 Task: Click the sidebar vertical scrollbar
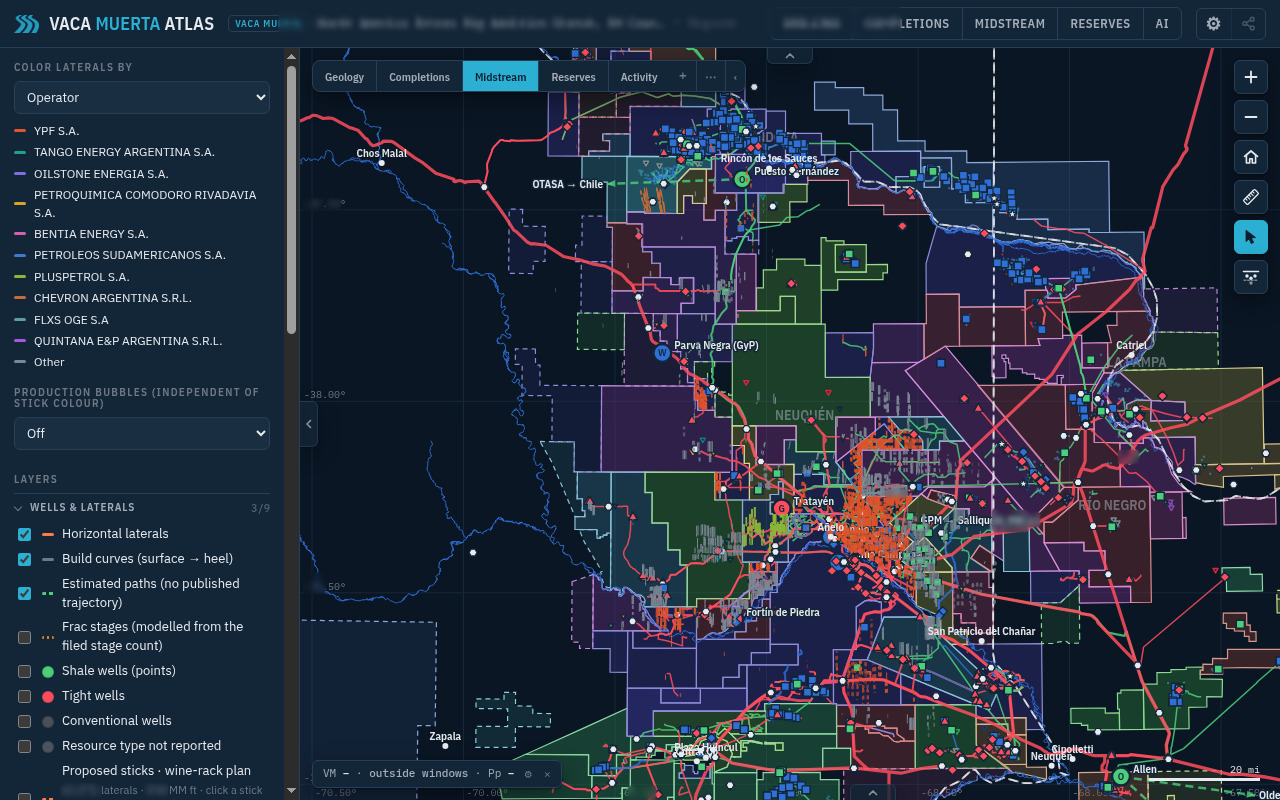click(x=291, y=200)
